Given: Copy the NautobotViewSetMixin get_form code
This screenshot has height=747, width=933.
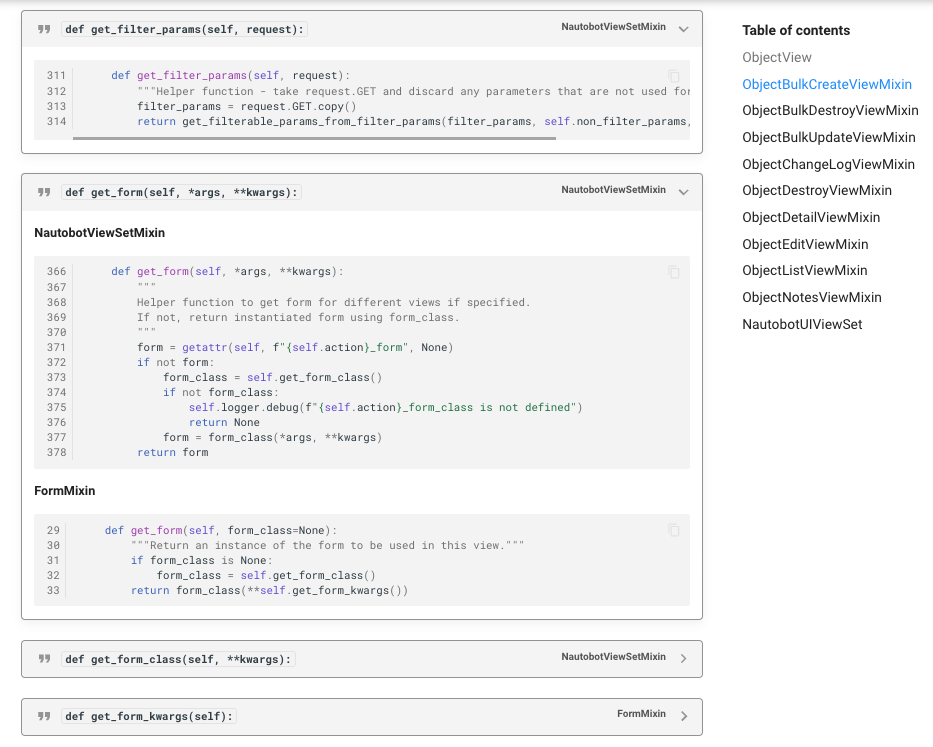Looking at the screenshot, I should [x=674, y=272].
